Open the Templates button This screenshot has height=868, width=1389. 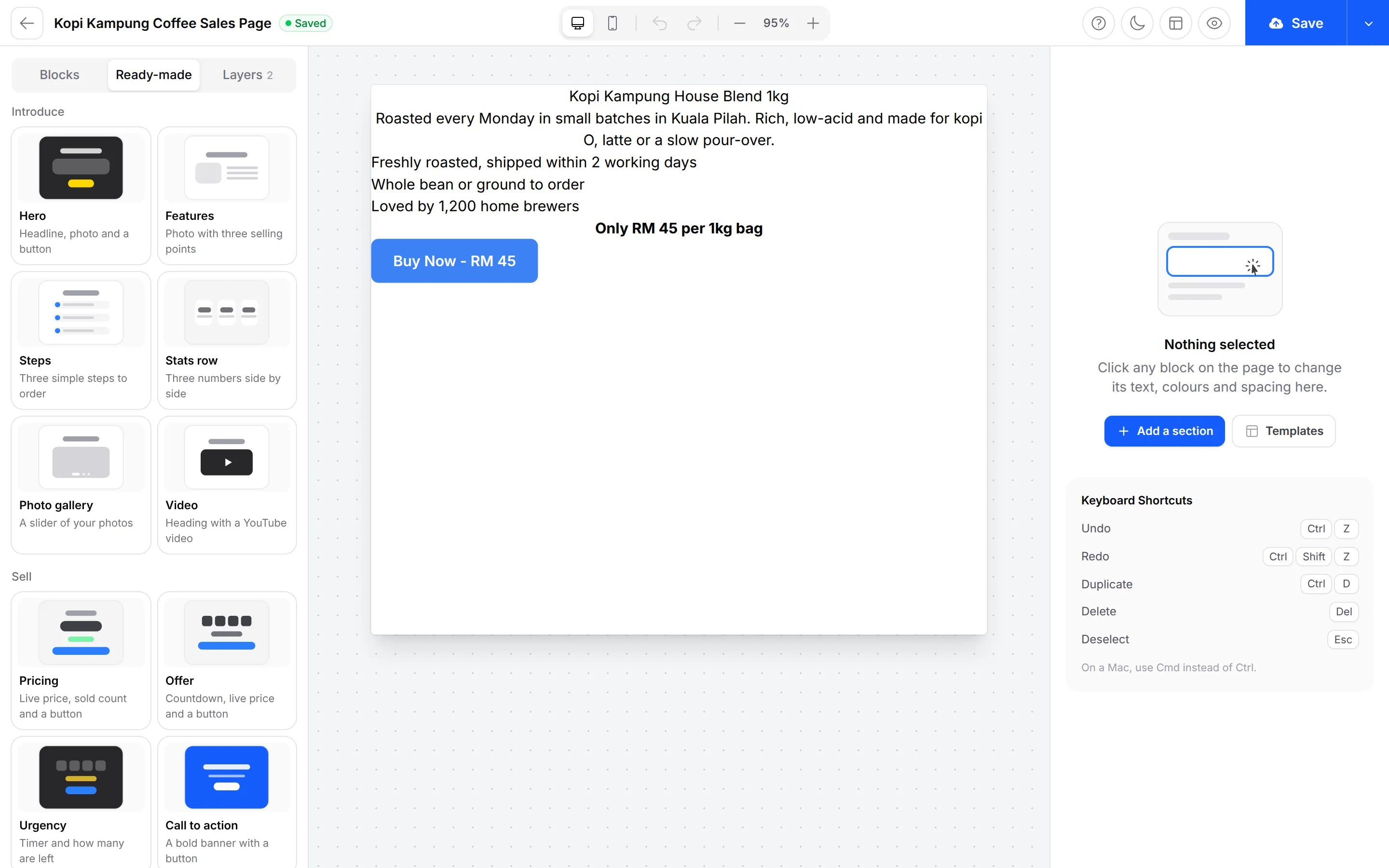click(x=1283, y=431)
